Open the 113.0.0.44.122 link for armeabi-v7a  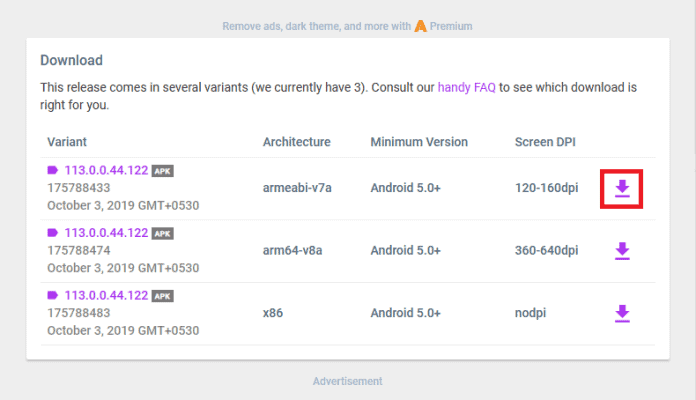pos(106,170)
